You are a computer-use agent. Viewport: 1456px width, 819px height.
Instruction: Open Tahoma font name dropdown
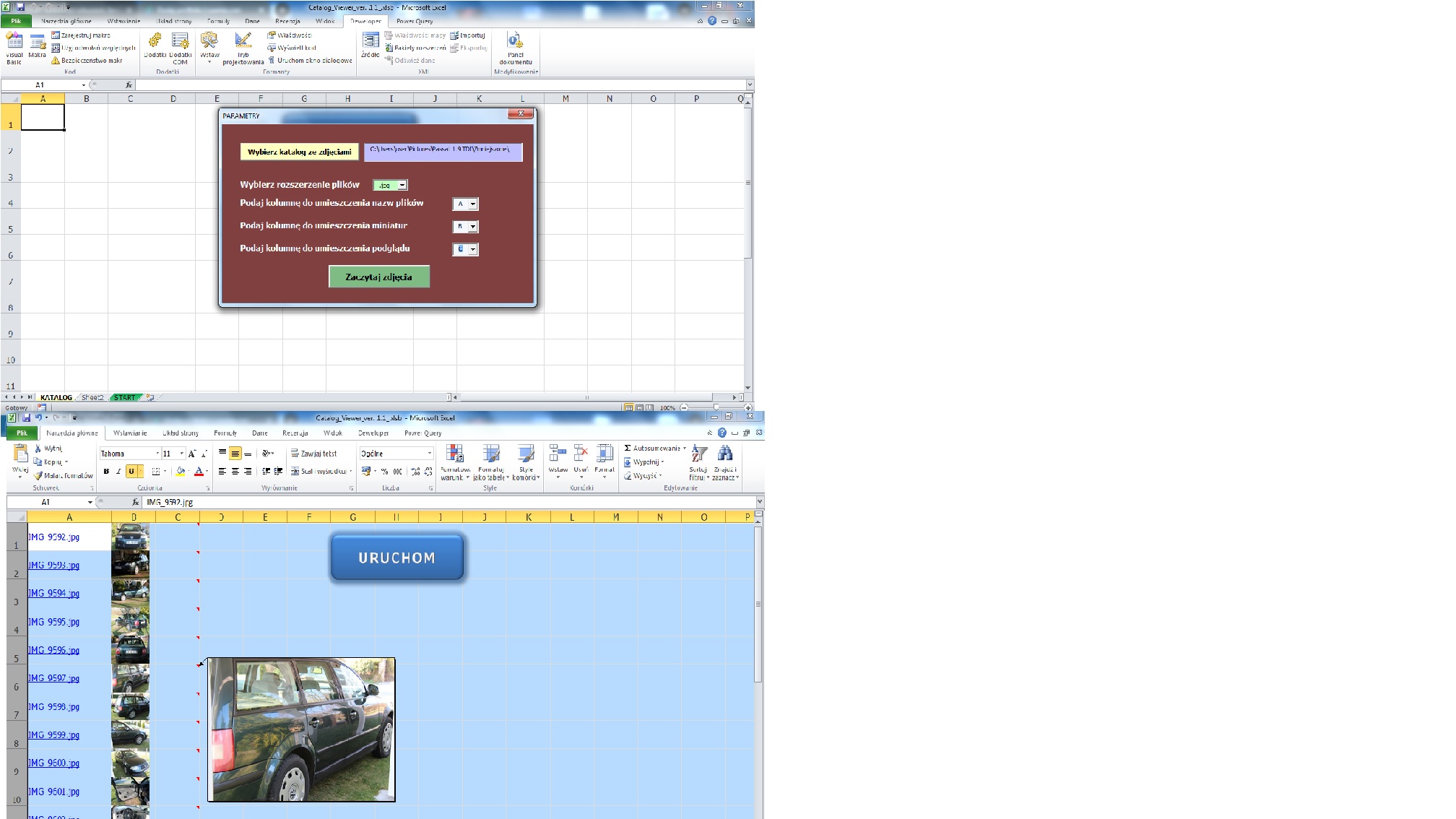point(157,454)
